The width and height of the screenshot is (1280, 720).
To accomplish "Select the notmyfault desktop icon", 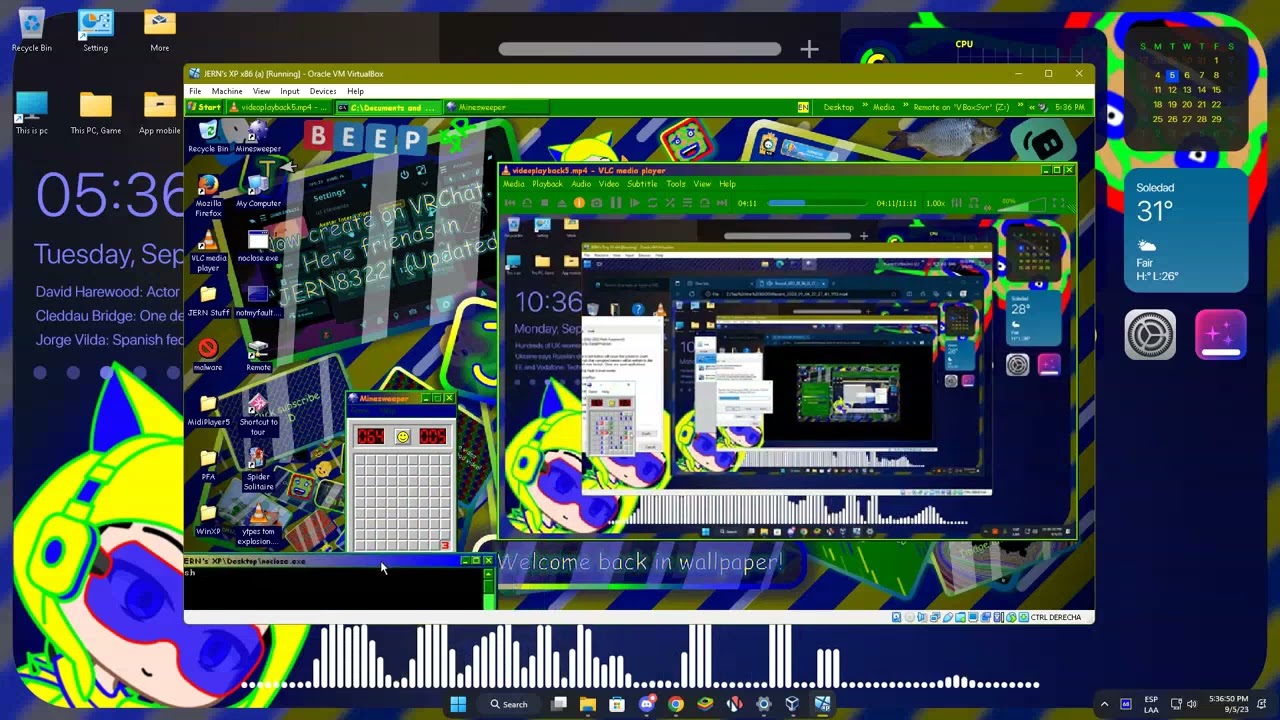I will (x=258, y=300).
